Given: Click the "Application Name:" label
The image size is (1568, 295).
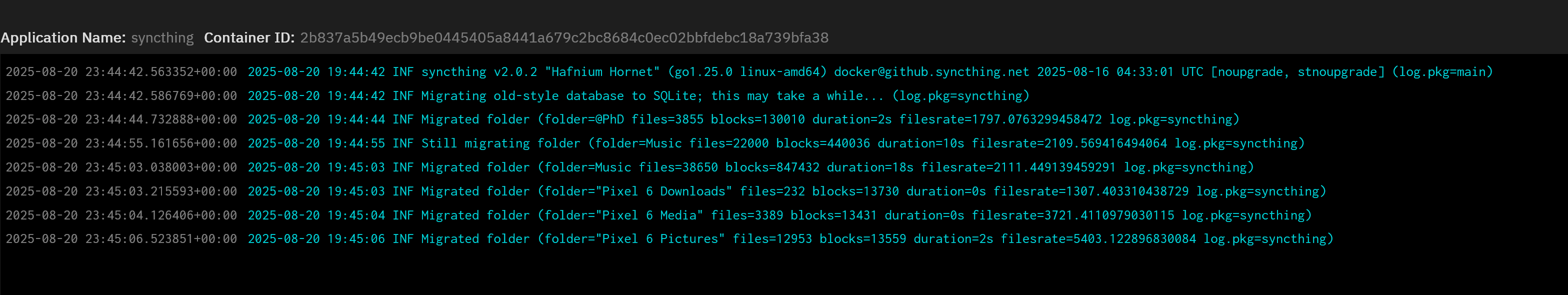Looking at the screenshot, I should coord(63,37).
